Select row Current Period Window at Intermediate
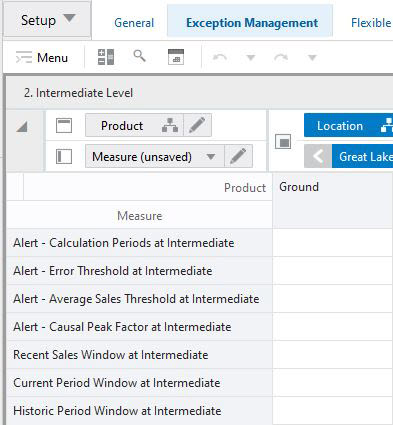 [139, 383]
